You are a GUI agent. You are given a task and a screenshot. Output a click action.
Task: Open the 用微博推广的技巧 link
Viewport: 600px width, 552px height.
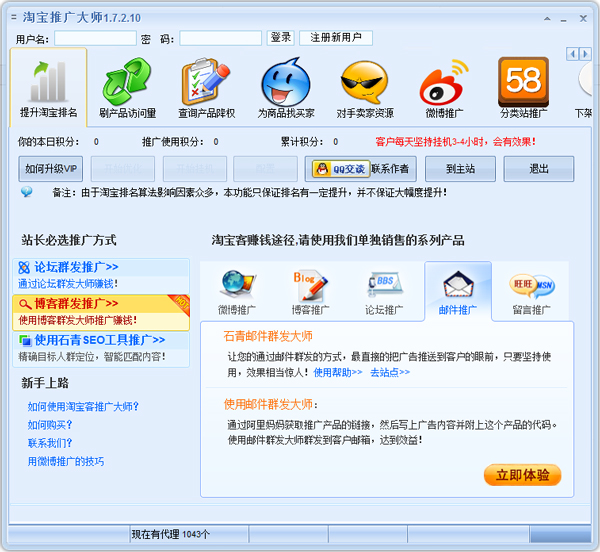(66, 461)
